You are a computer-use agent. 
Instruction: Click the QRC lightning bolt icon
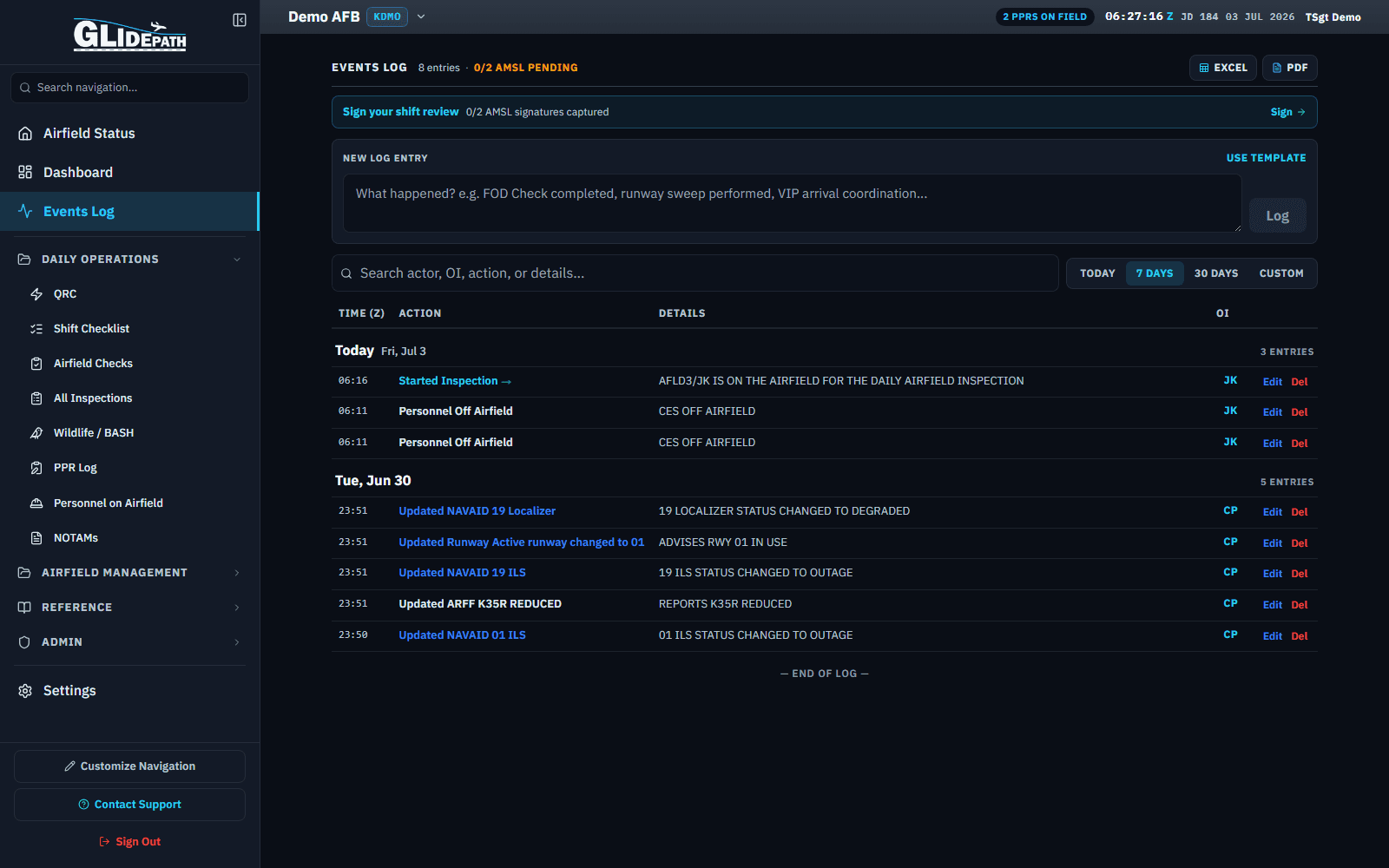coord(36,294)
